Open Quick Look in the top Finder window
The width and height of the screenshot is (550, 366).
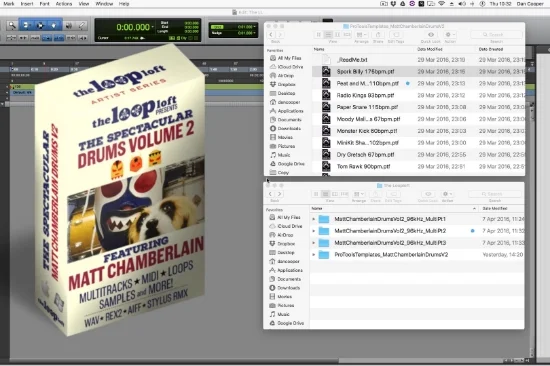tap(431, 35)
